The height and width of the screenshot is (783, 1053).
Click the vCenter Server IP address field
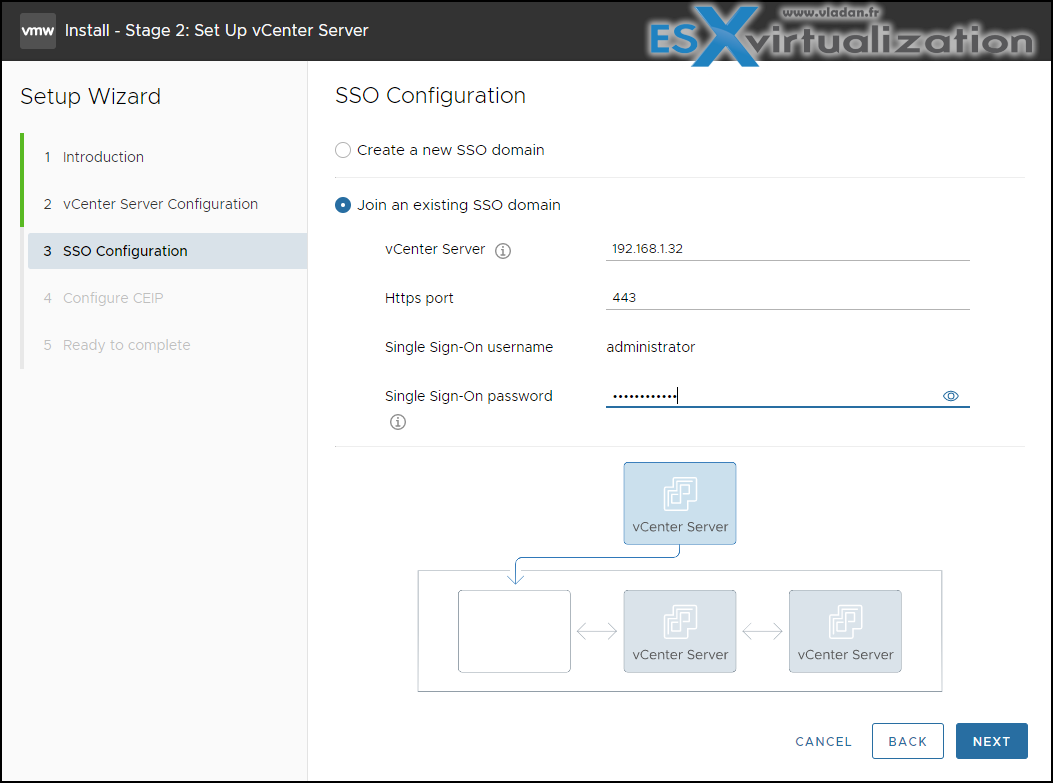(787, 249)
